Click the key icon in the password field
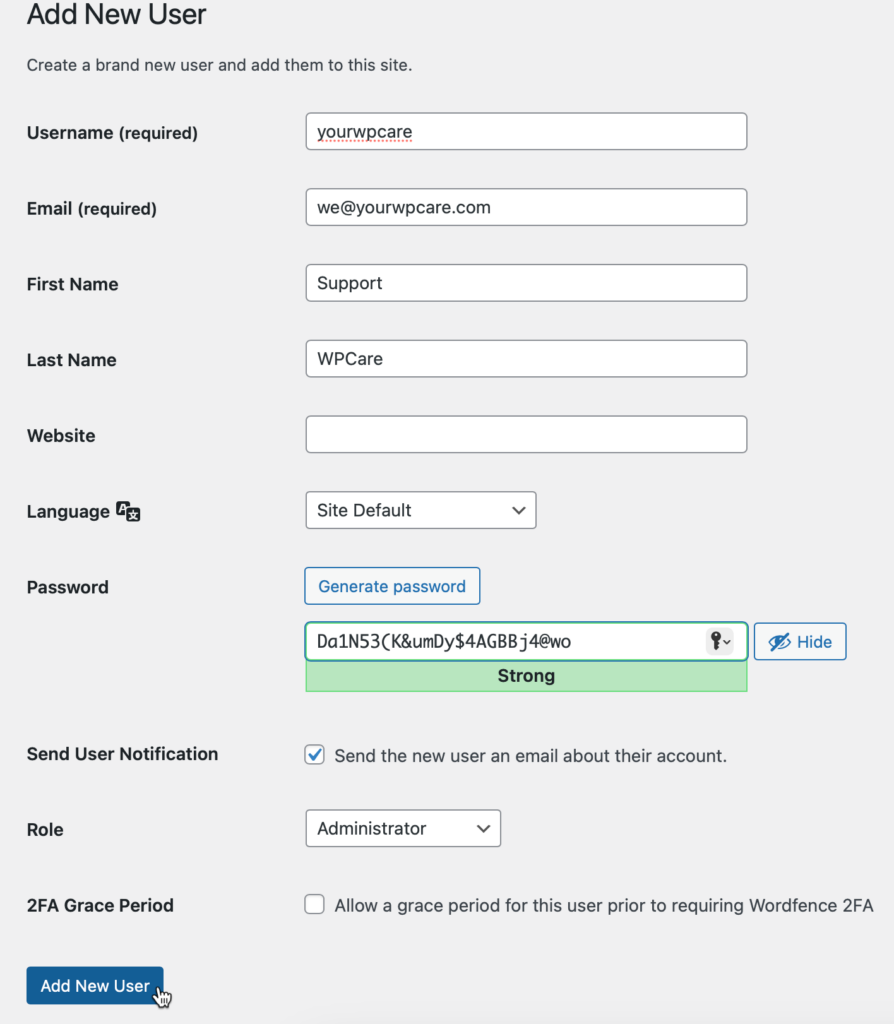 (718, 642)
